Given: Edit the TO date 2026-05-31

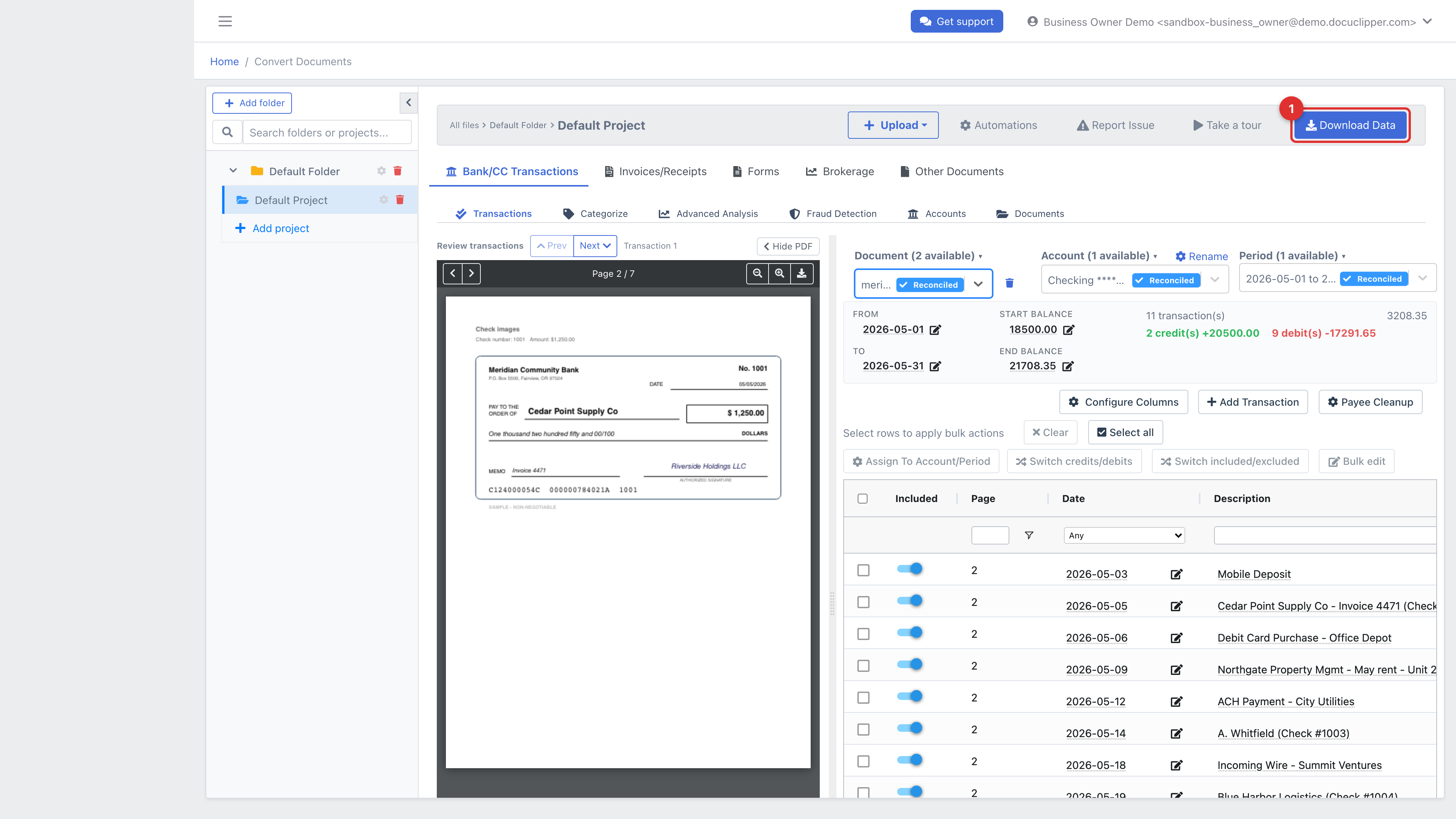Looking at the screenshot, I should (935, 366).
